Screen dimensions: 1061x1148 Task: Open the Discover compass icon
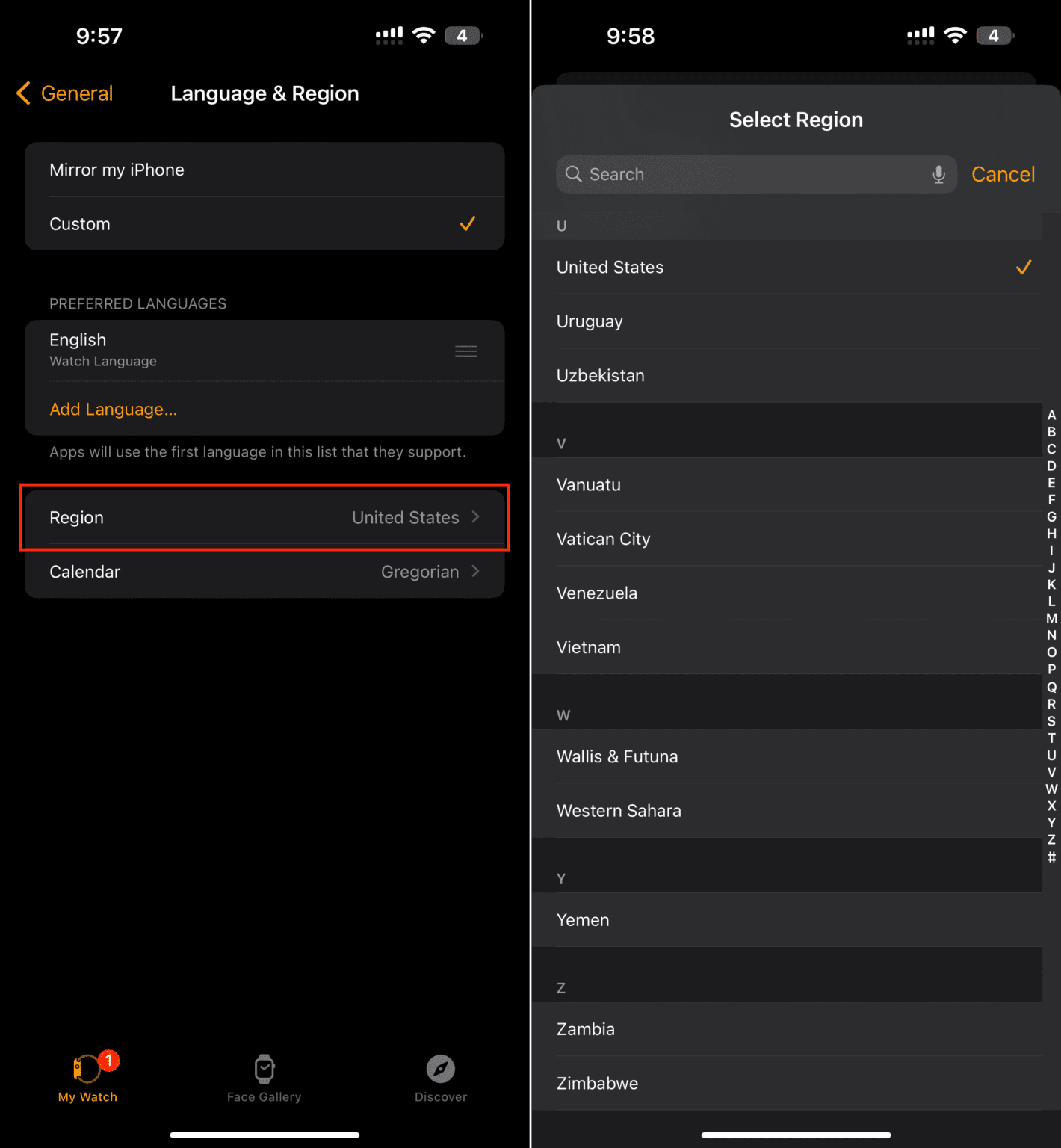[x=440, y=1069]
